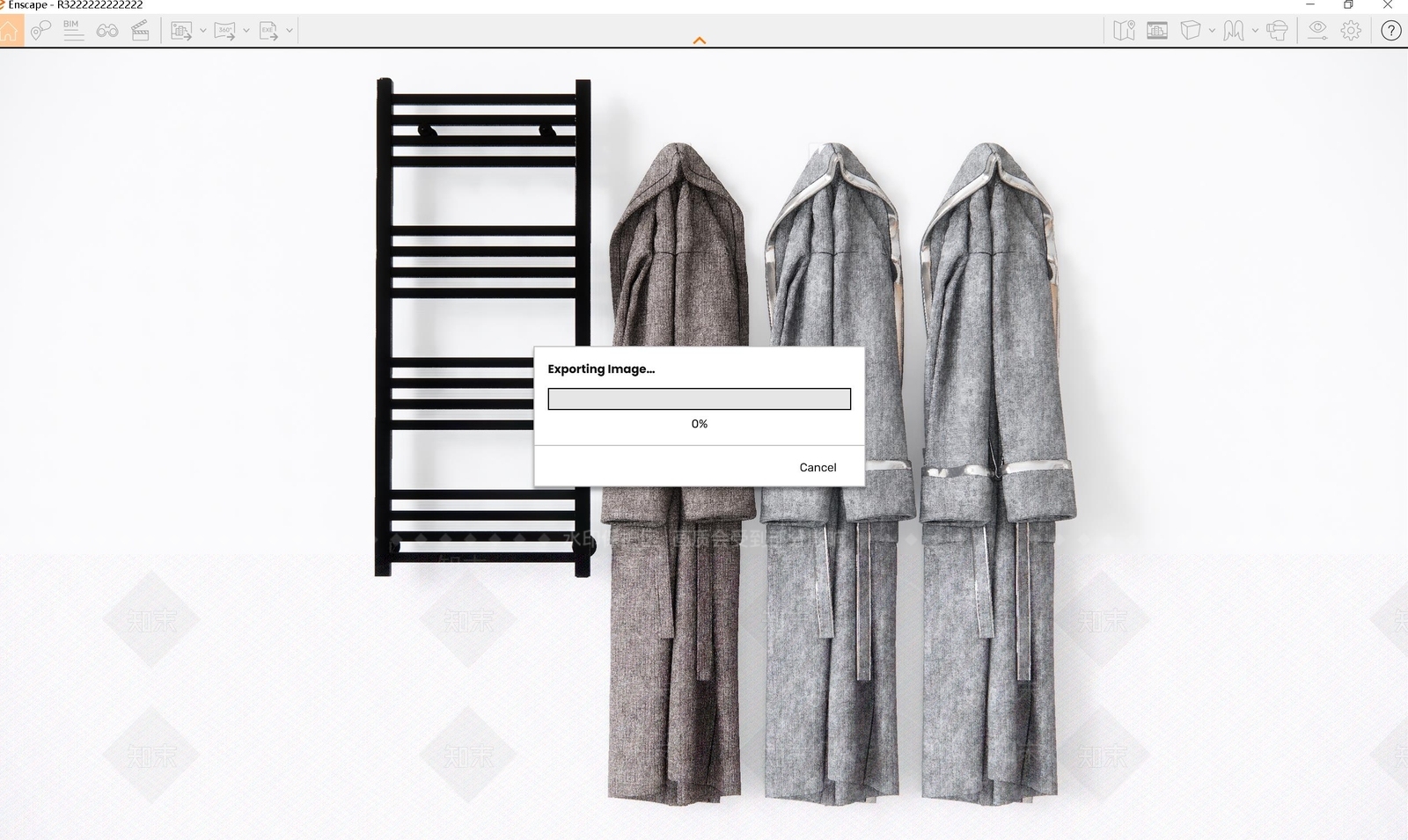Expand the 360 panorama export dropdown
The image size is (1408, 840).
point(246,31)
